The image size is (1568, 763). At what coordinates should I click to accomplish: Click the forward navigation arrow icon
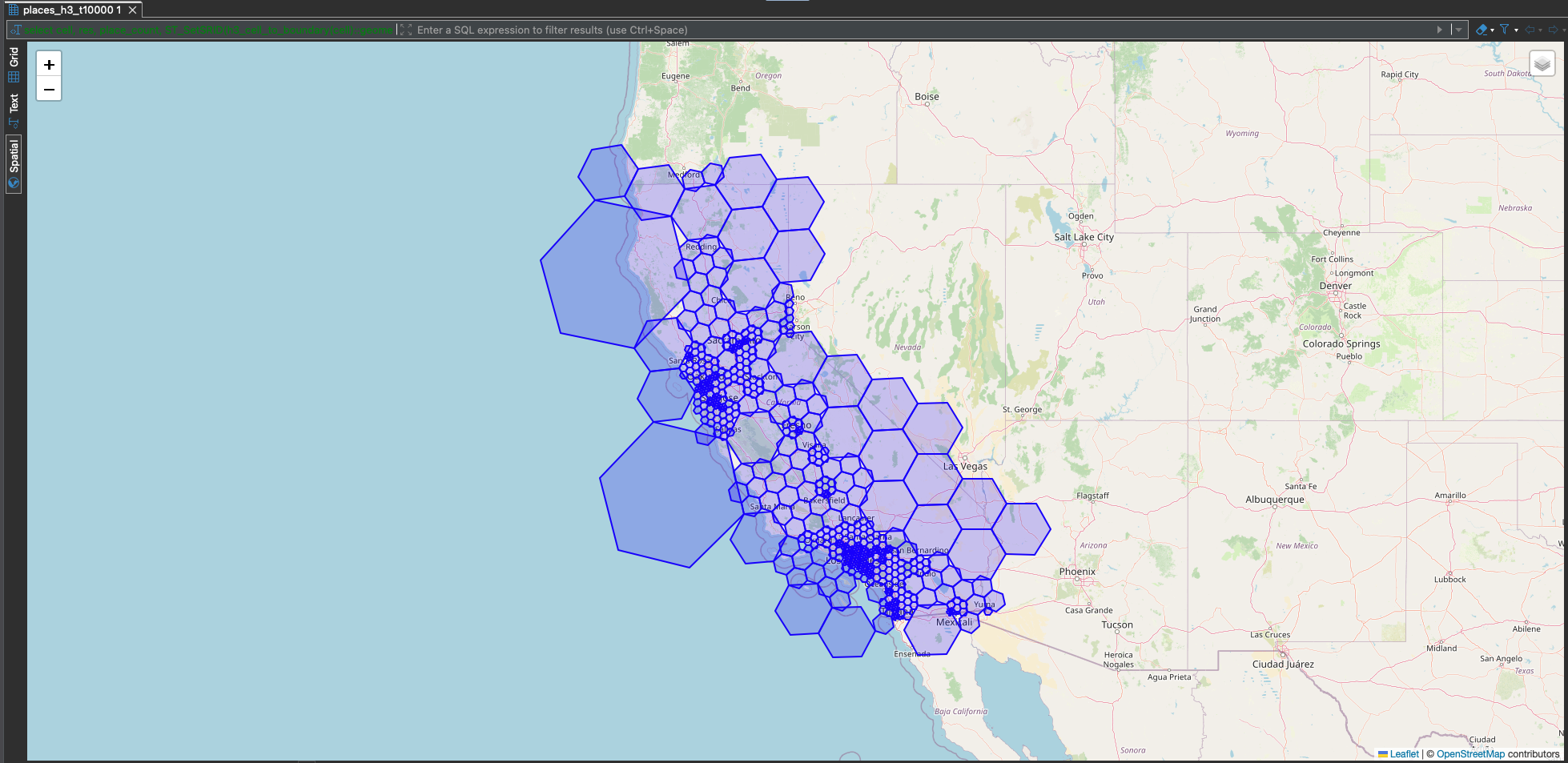(x=1553, y=30)
